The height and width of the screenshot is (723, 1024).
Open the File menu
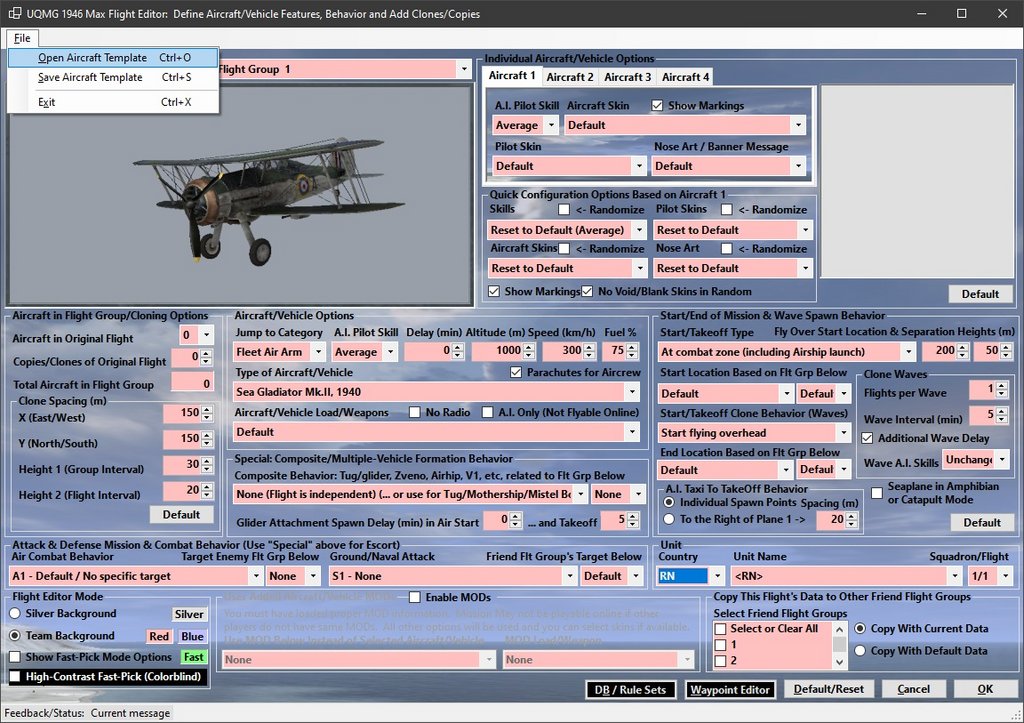(x=22, y=38)
